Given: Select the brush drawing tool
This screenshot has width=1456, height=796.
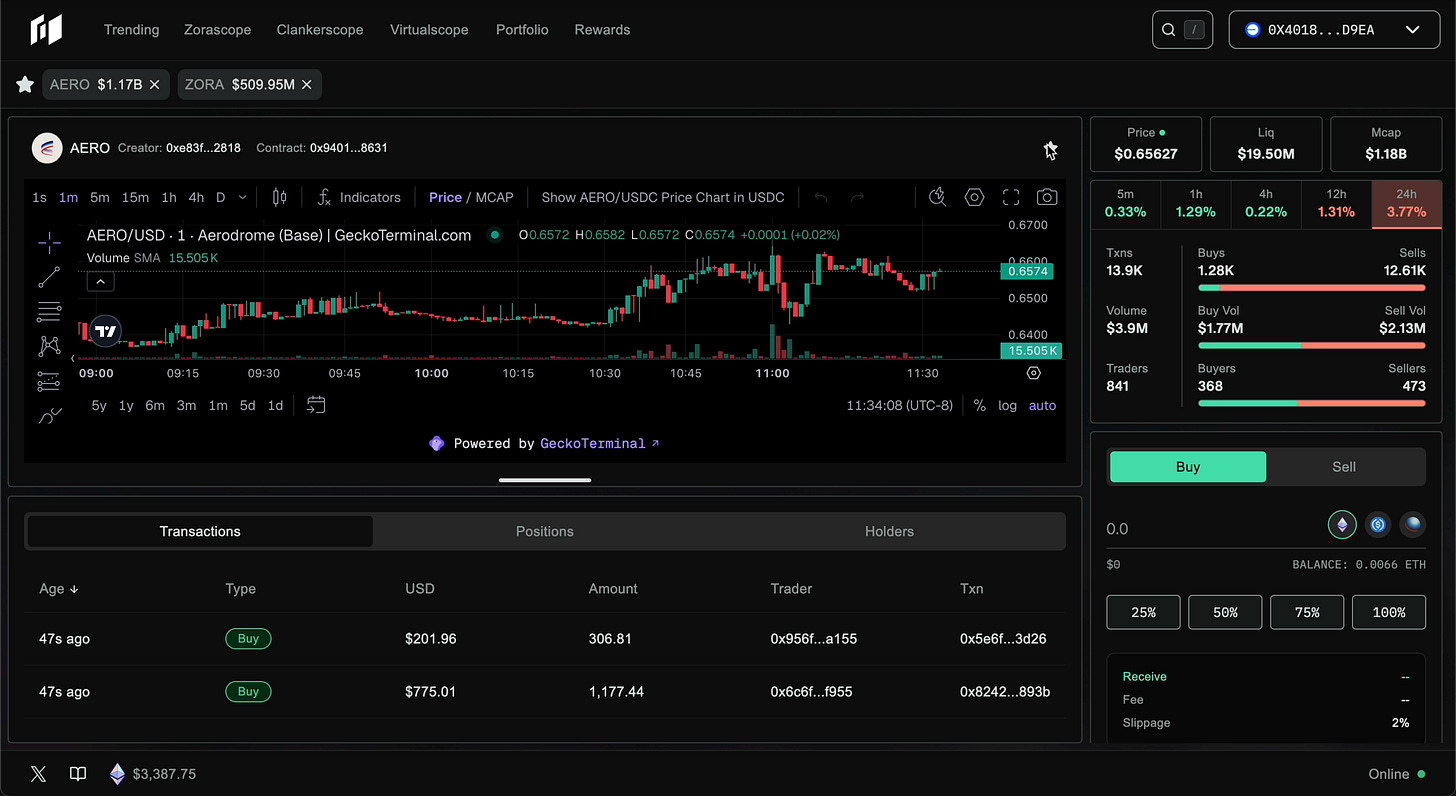Looking at the screenshot, I should tap(49, 416).
